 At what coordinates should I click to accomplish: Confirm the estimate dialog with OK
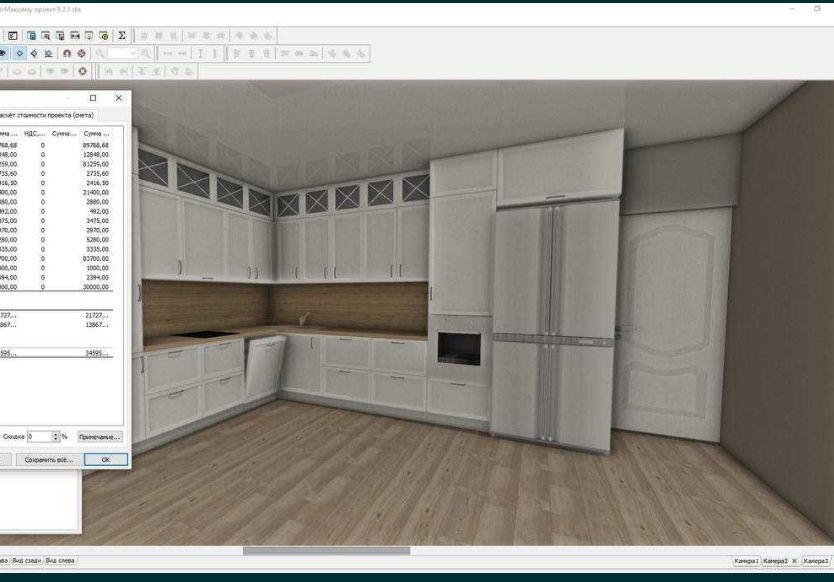point(106,460)
